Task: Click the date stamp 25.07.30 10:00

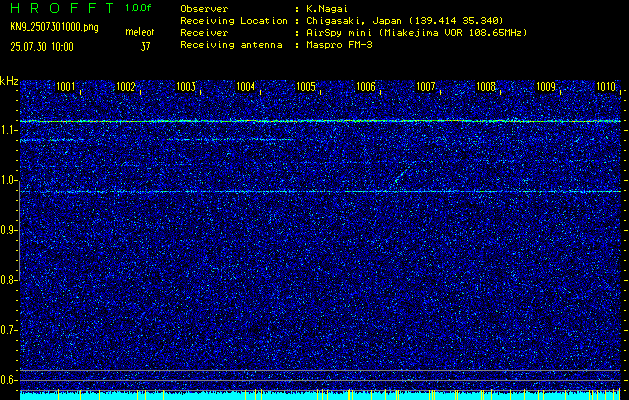Action: (x=42, y=47)
